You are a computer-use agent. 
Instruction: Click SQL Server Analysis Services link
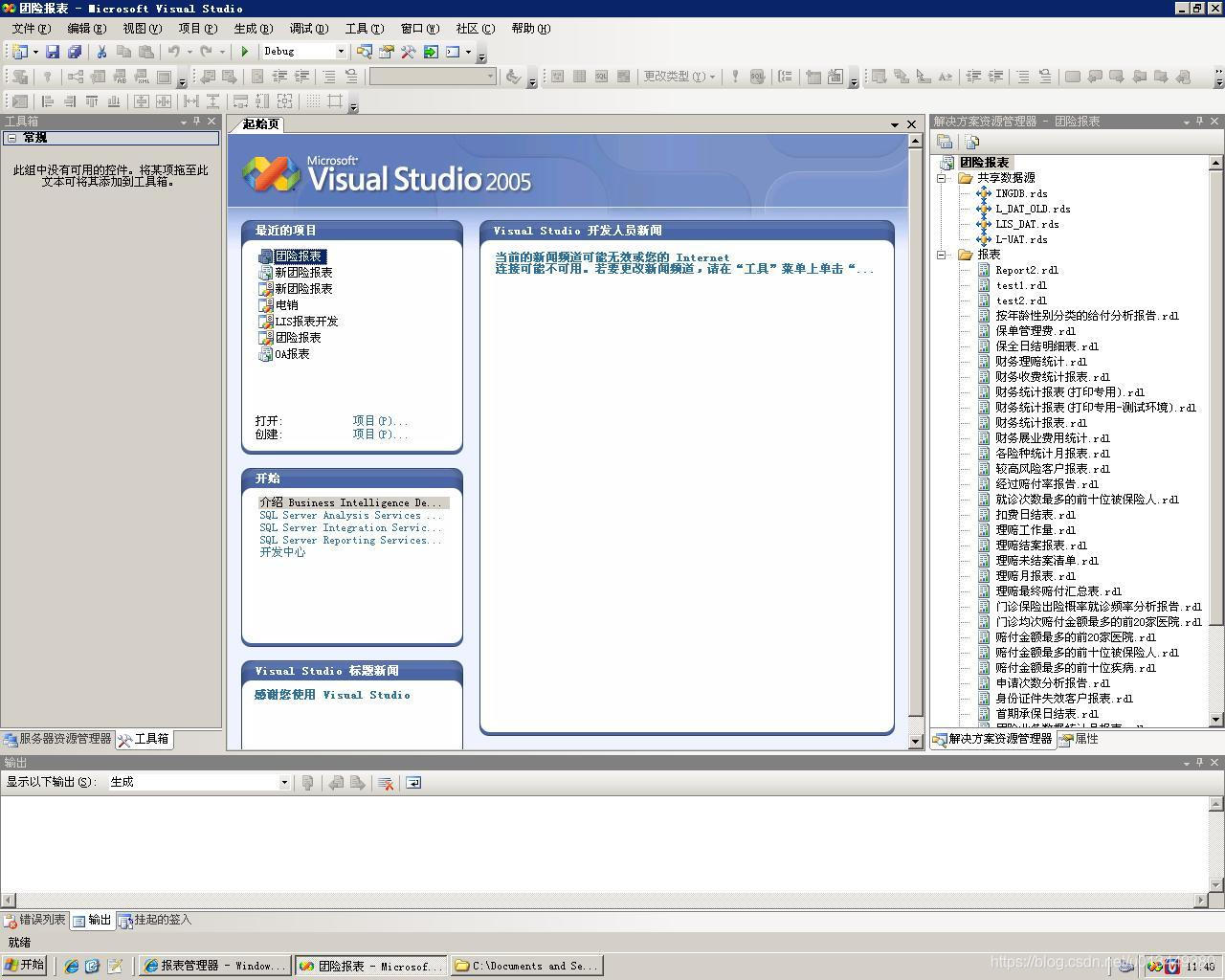350,515
